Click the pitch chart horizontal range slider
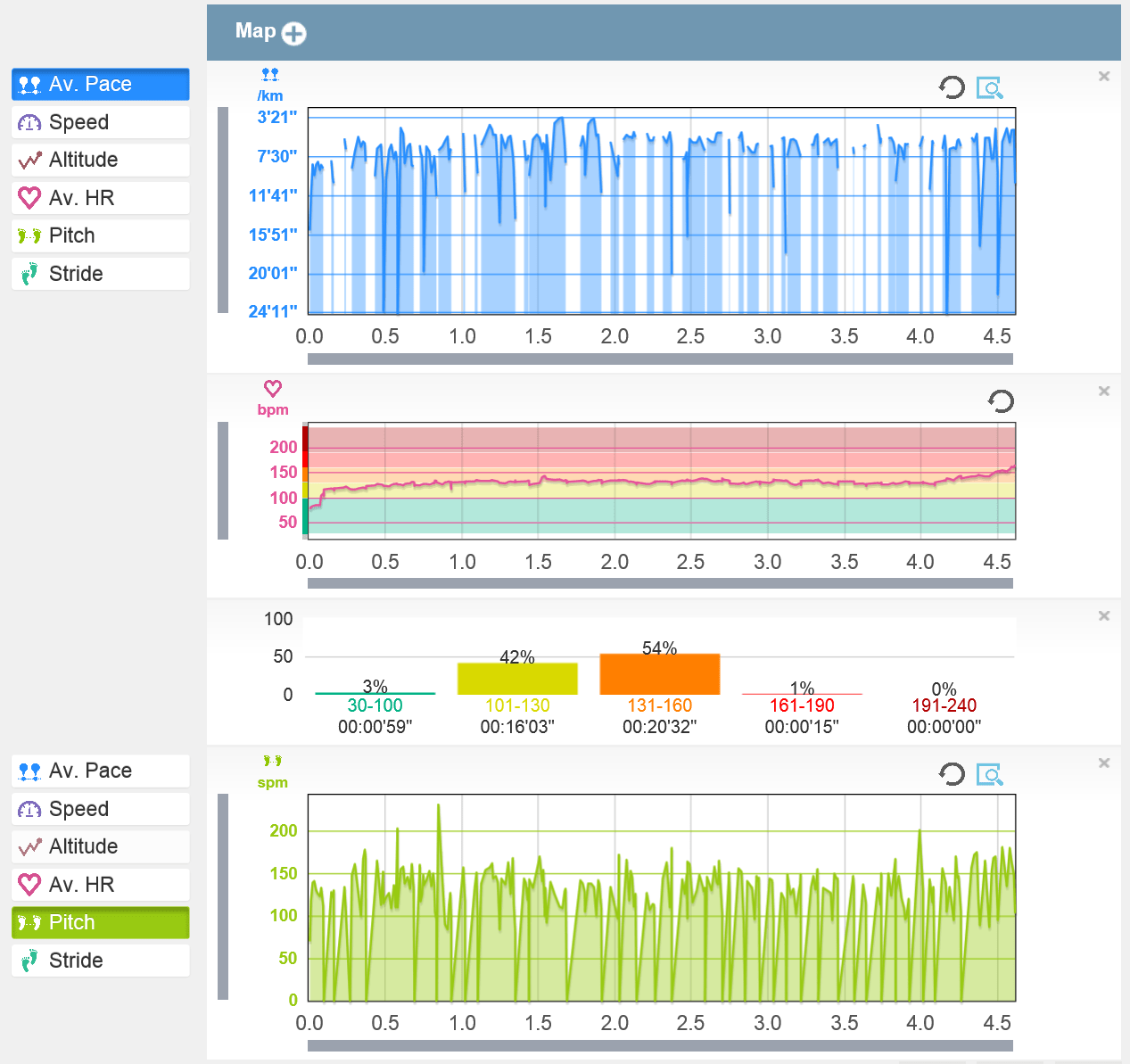Image resolution: width=1130 pixels, height=1064 pixels. 660,1045
